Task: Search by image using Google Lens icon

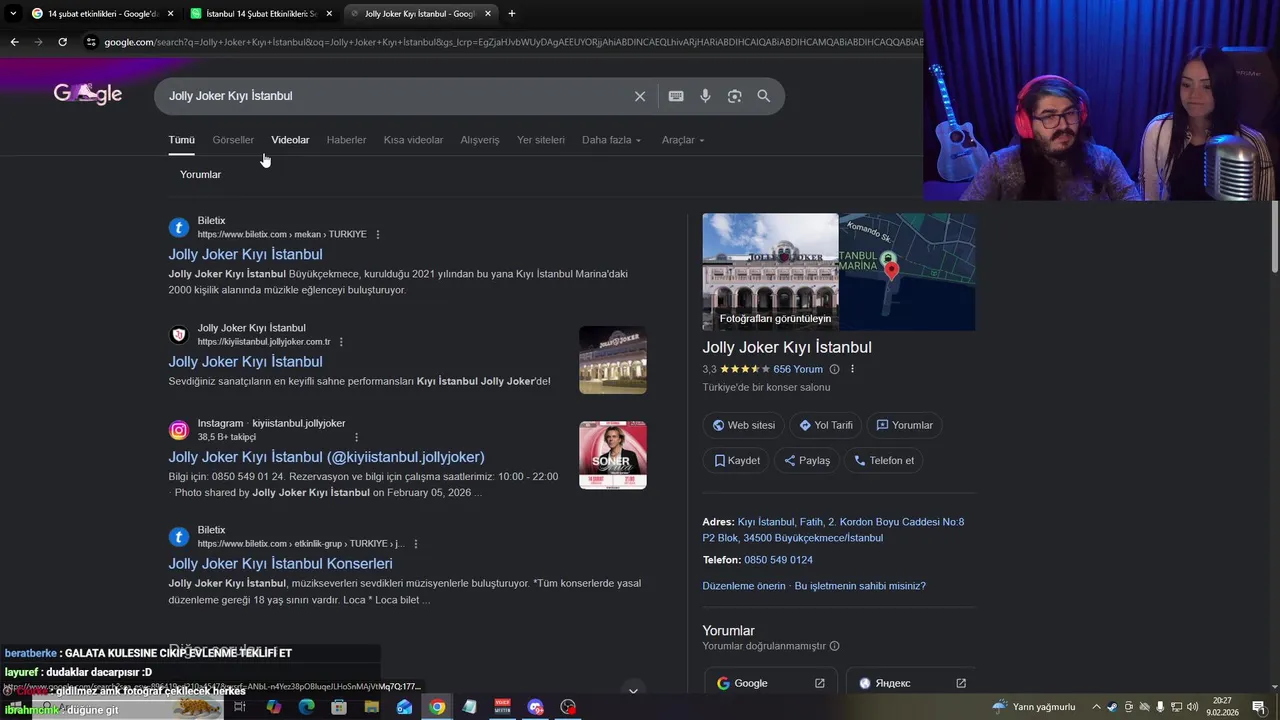Action: click(x=734, y=96)
